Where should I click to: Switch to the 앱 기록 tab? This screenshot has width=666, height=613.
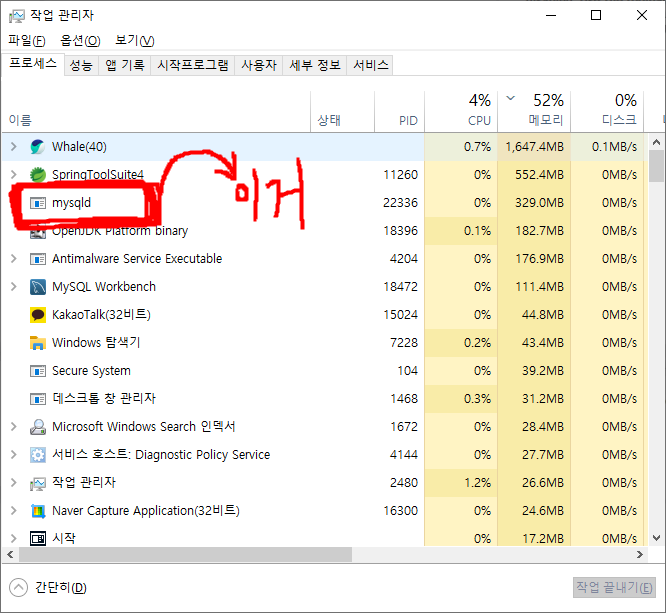tap(124, 65)
